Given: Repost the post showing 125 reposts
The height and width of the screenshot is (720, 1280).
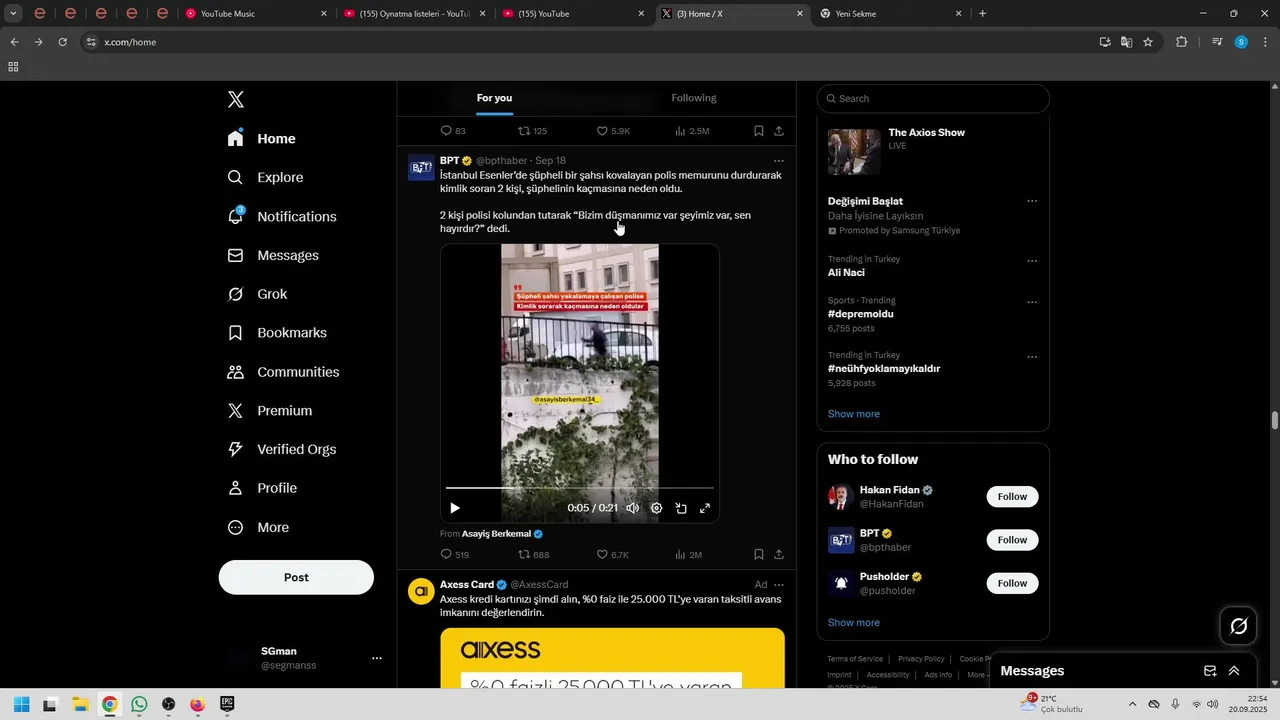Looking at the screenshot, I should tap(532, 131).
